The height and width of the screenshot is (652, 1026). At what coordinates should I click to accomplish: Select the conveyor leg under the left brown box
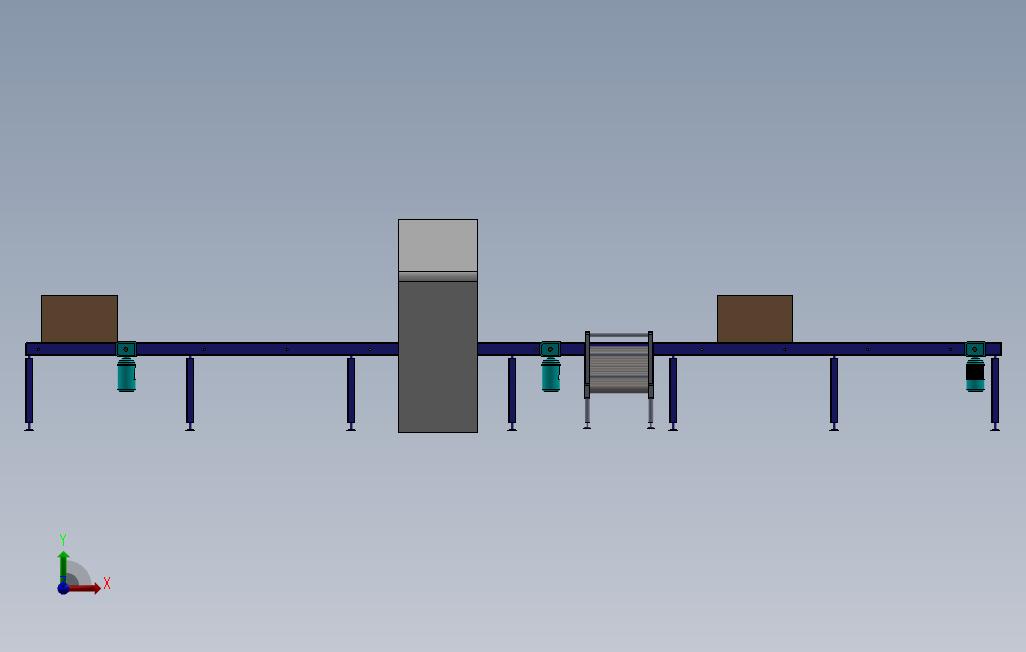[x=29, y=393]
